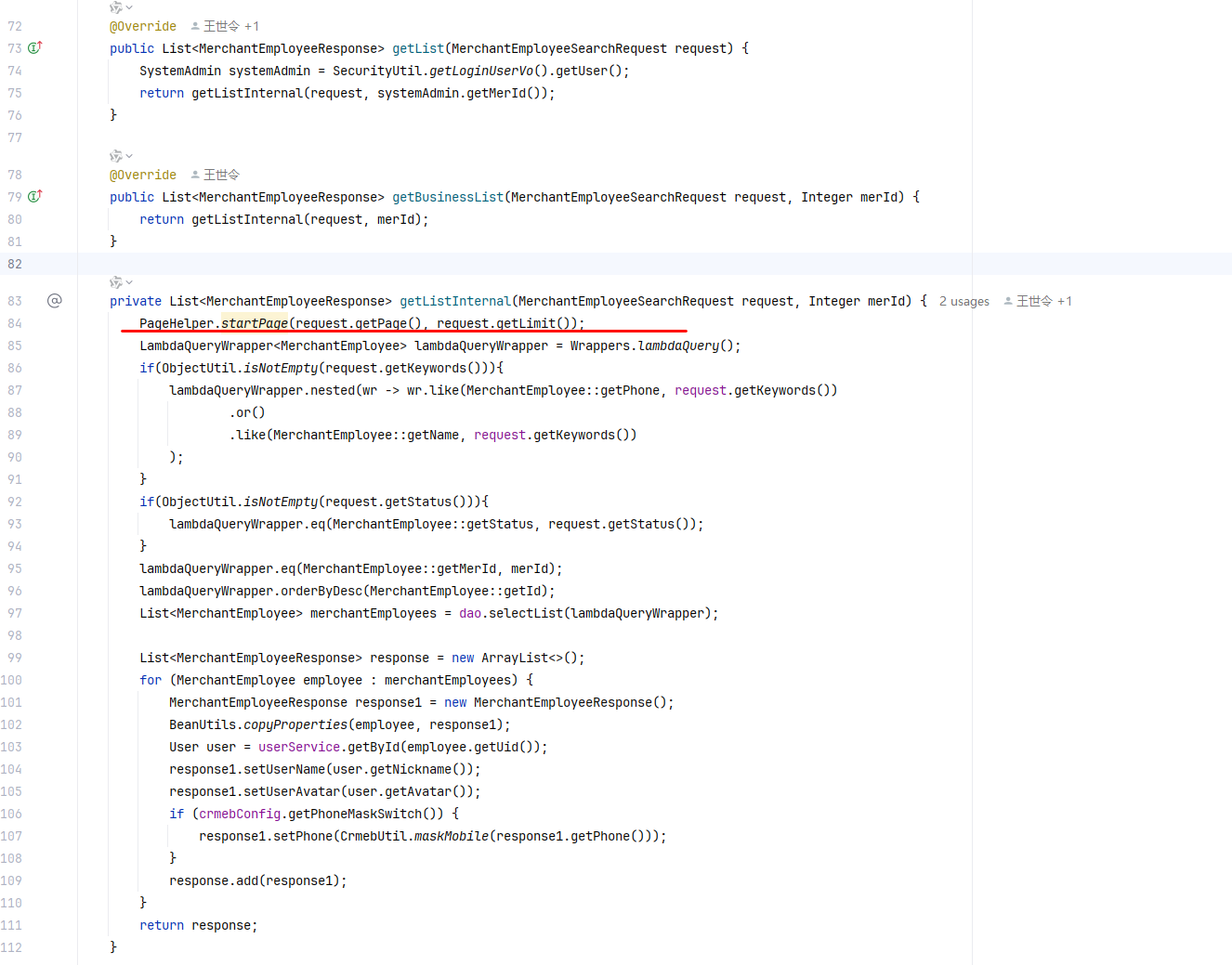Click isNotEmpty in the getStatus check
The height and width of the screenshot is (965, 1232).
[281, 502]
